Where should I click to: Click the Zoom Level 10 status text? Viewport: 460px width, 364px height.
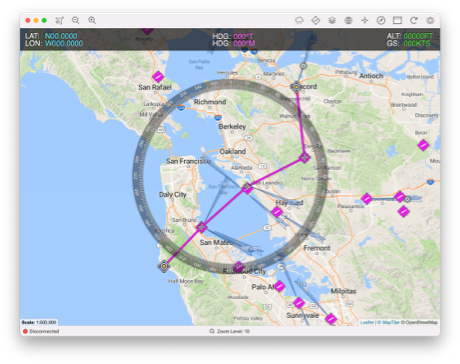pyautogui.click(x=230, y=331)
